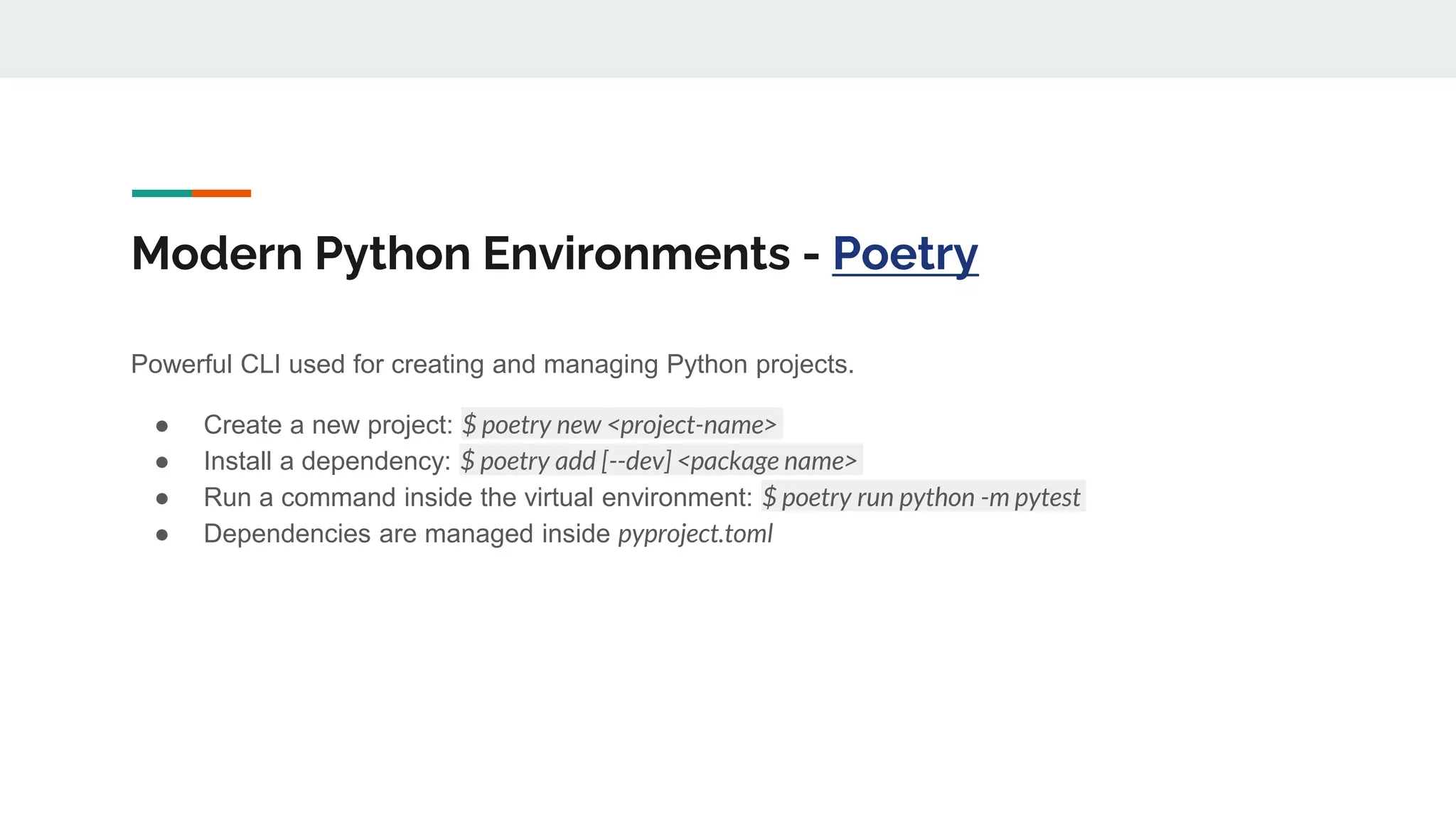
Task: Select the 'Powerful CLI used for creating' sentence
Action: (x=492, y=364)
